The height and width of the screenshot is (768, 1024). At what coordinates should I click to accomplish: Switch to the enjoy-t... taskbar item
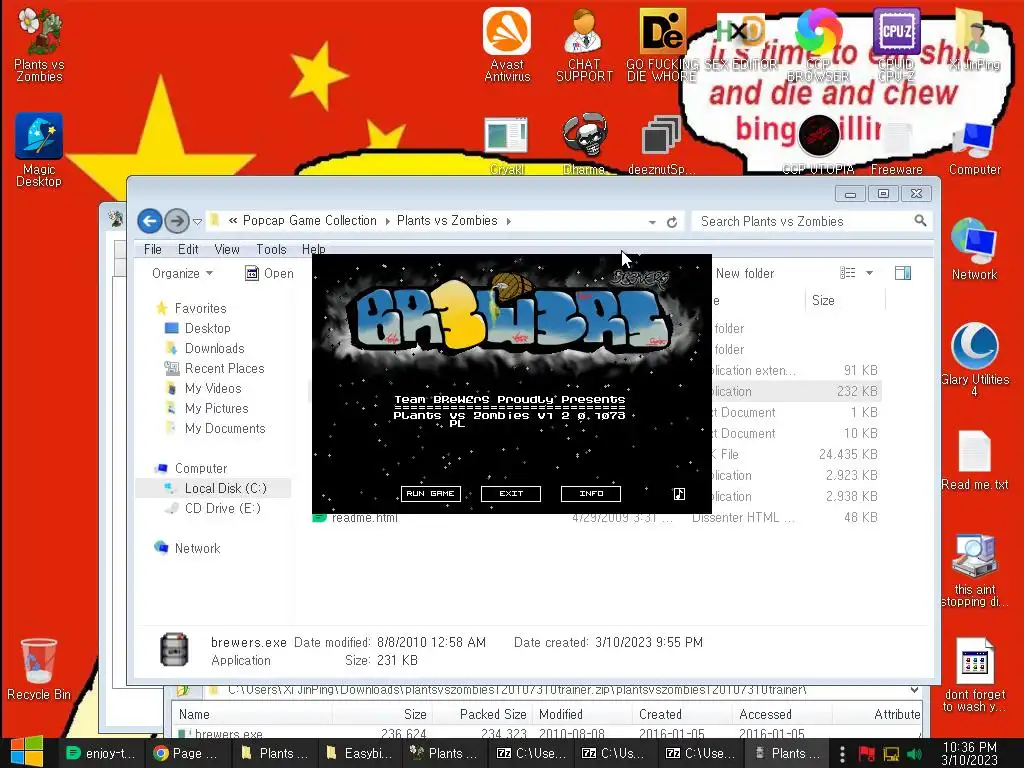[102, 753]
